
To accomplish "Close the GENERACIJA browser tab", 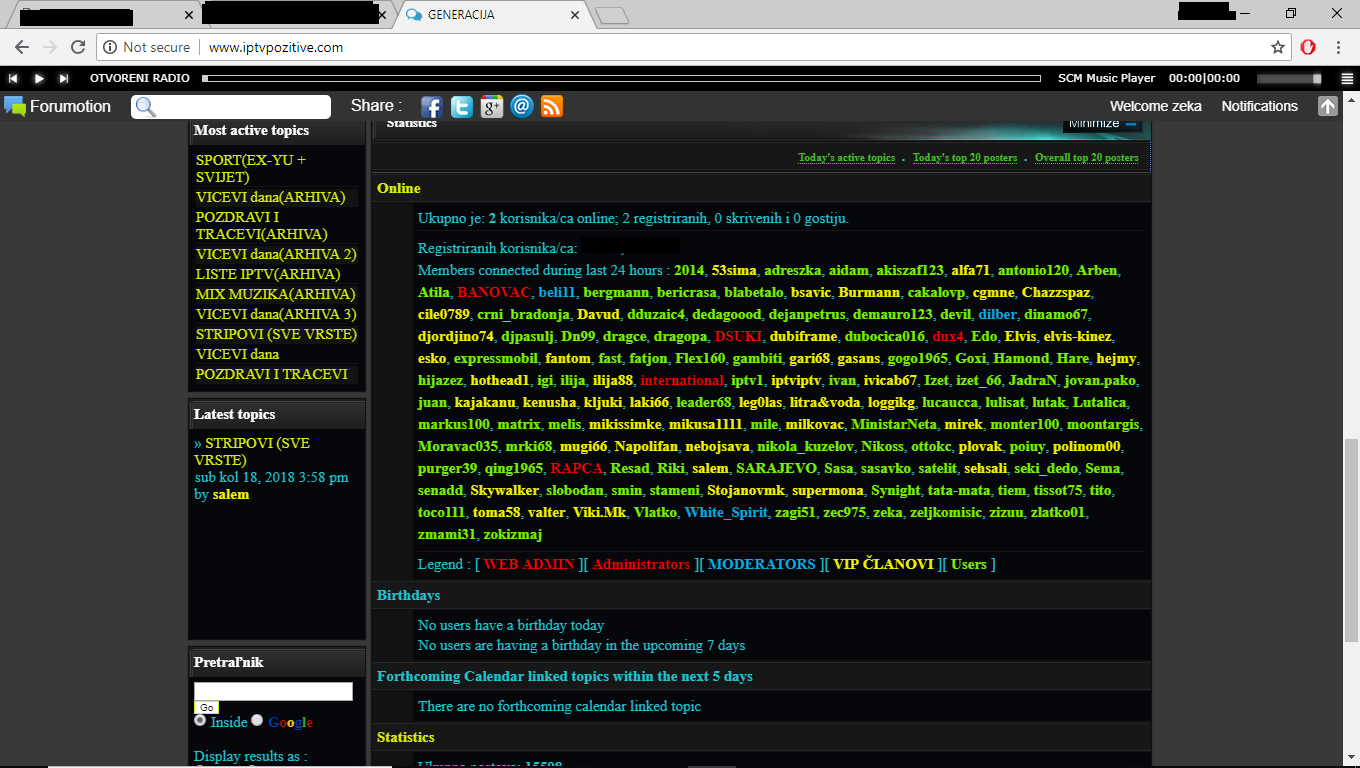I will click(x=574, y=15).
